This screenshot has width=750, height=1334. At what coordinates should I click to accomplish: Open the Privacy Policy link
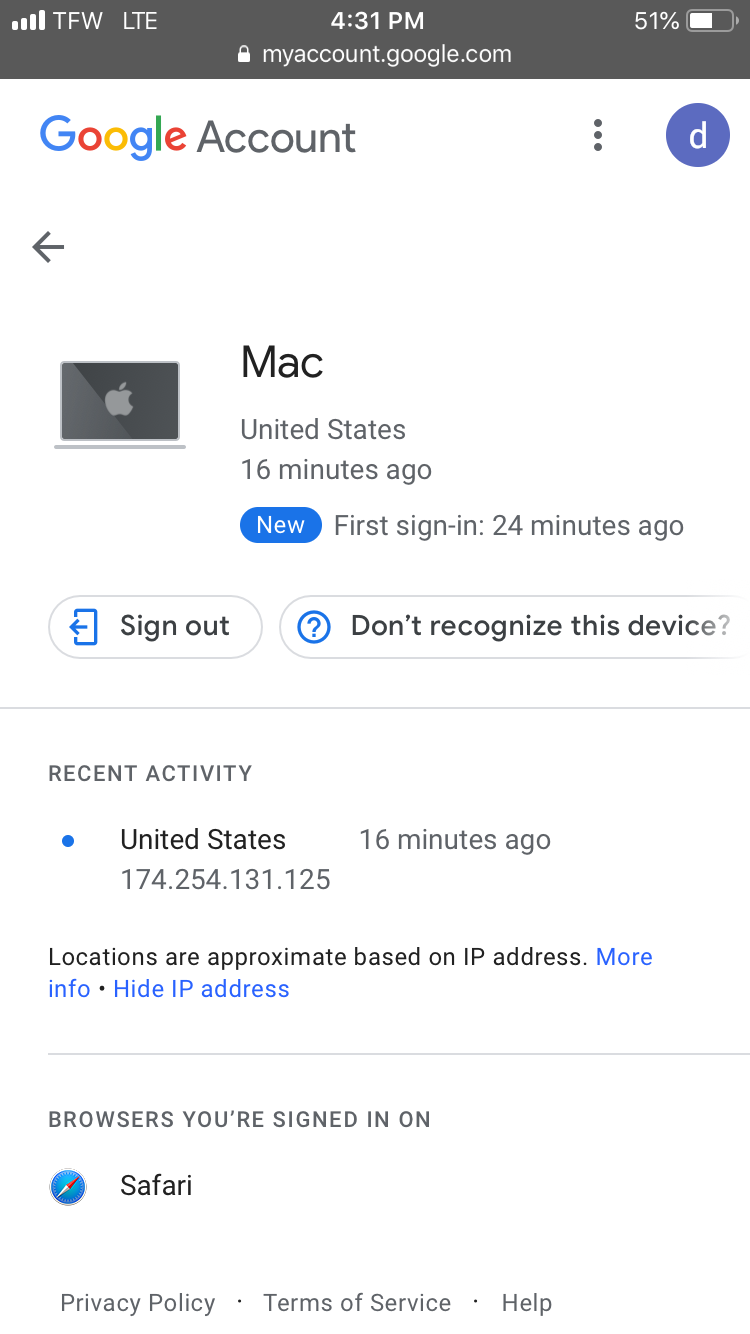138,1303
